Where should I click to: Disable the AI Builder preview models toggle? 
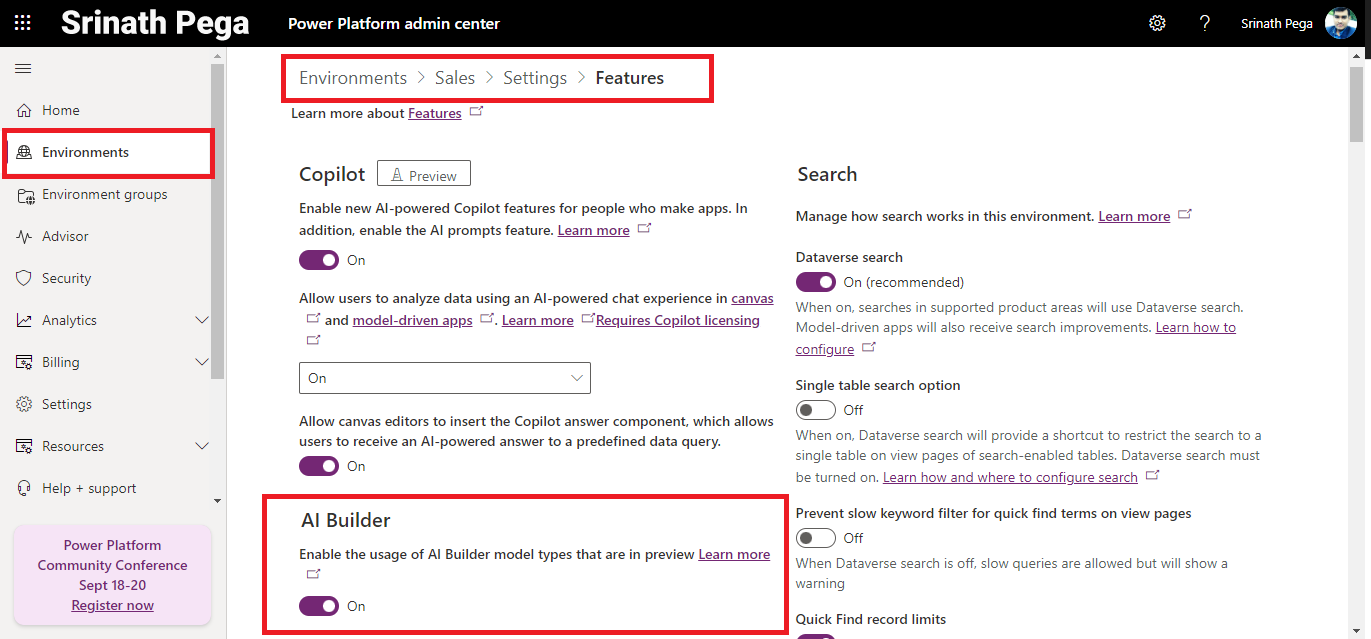point(319,606)
